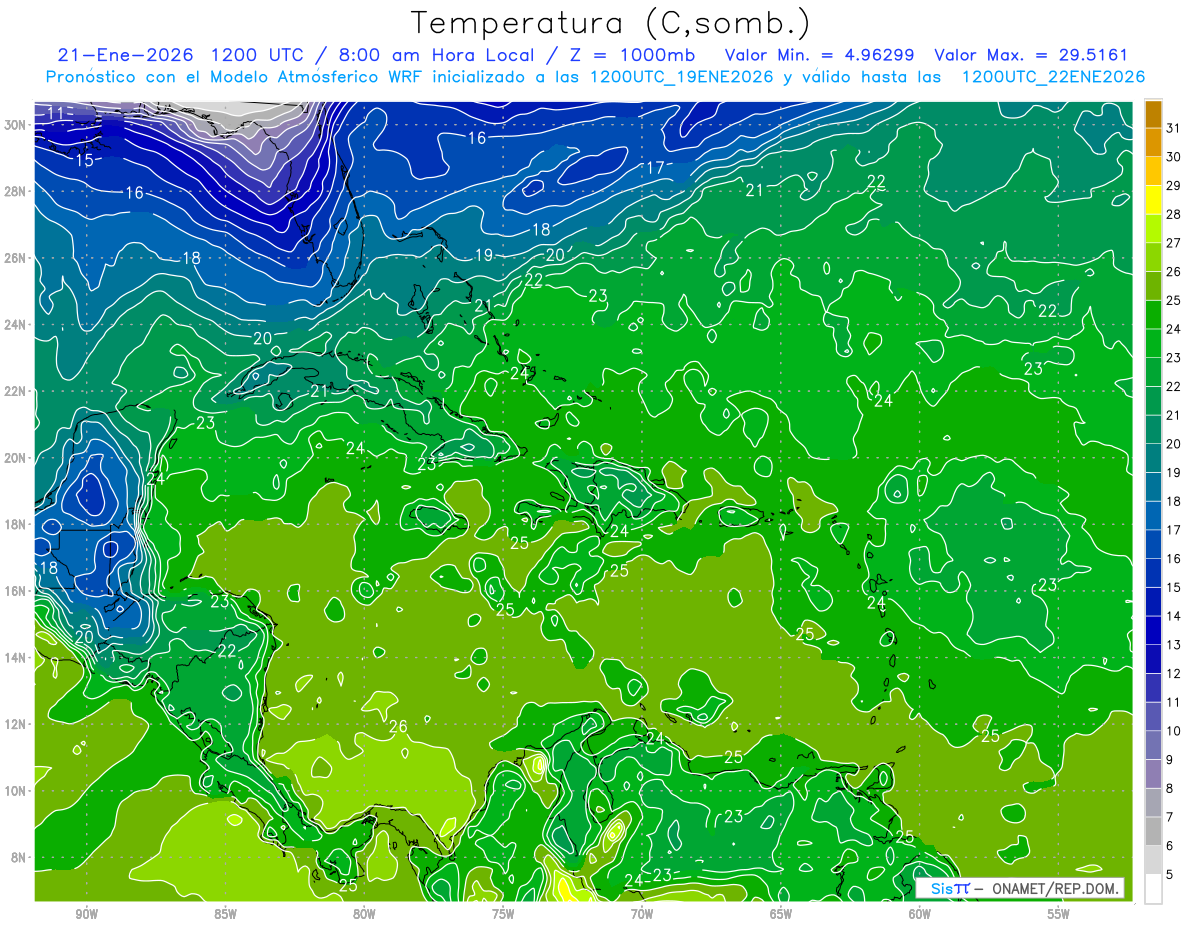Click the "1200UTC_19ENE2026" initialization time

(x=682, y=77)
